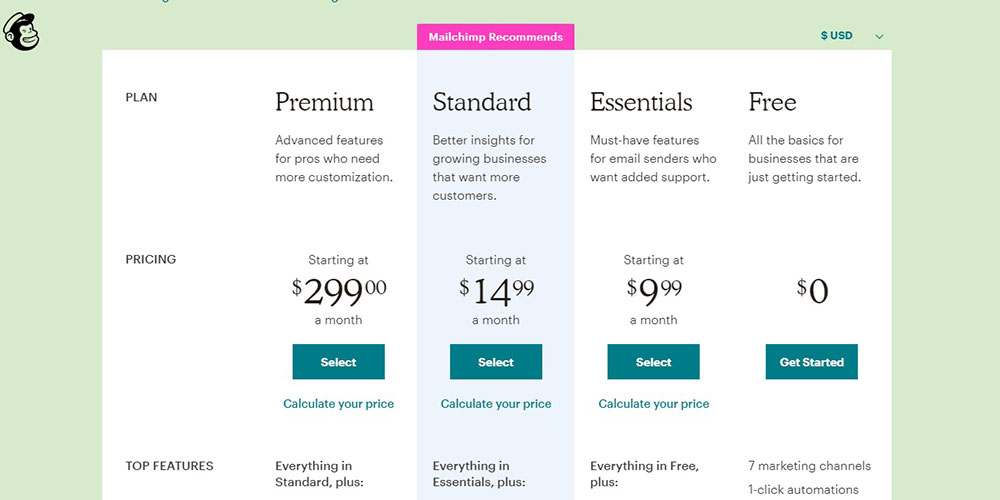The height and width of the screenshot is (500, 1000).
Task: Click the Mailchimp Recommends pink badge
Action: click(x=496, y=37)
